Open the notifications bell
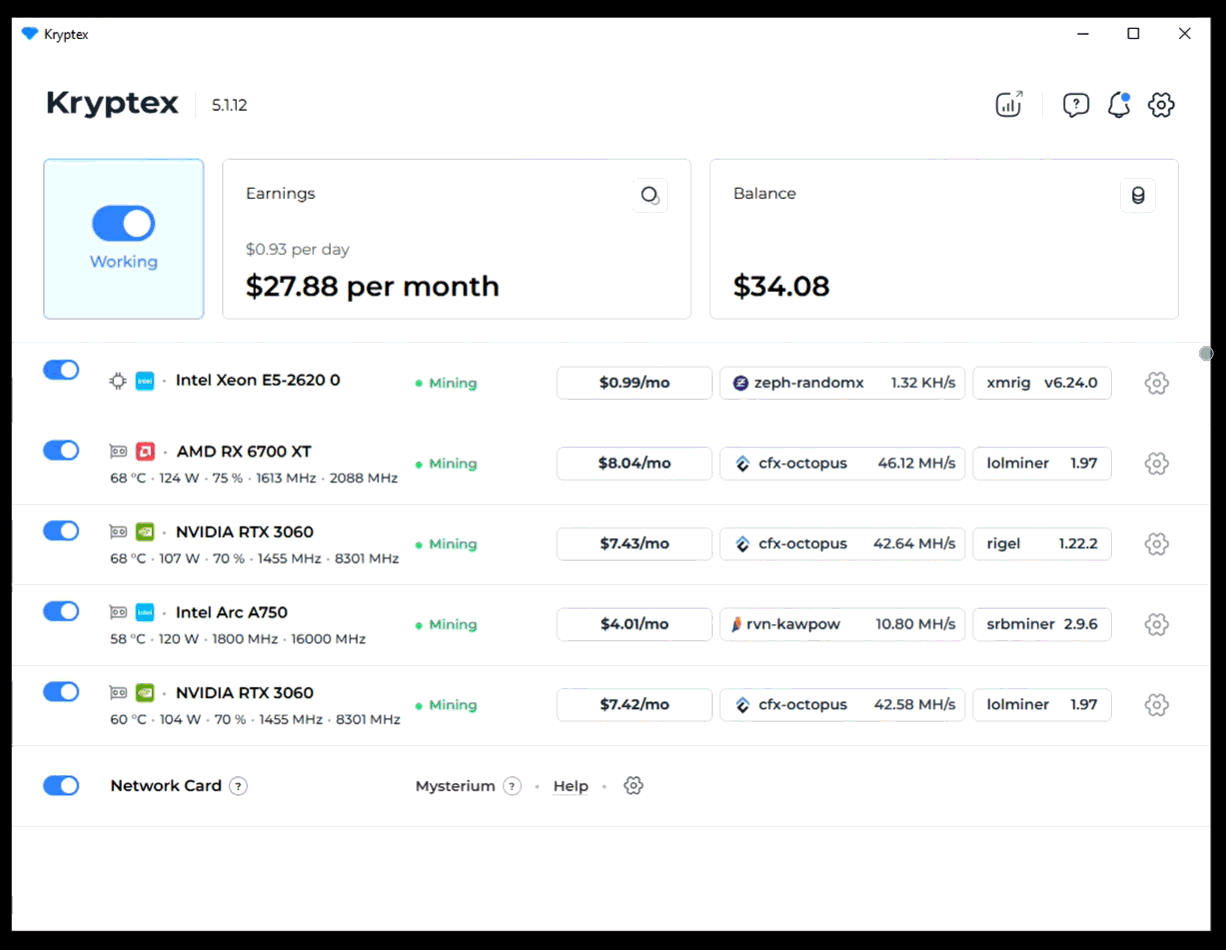Image resolution: width=1226 pixels, height=950 pixels. coord(1118,104)
